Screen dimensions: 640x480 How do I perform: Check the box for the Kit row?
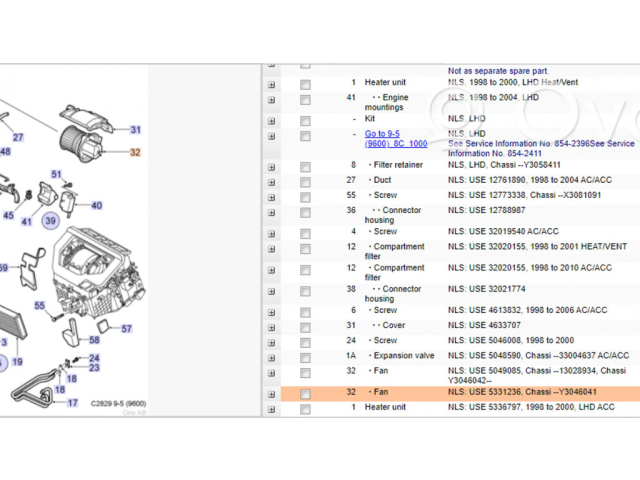click(305, 119)
